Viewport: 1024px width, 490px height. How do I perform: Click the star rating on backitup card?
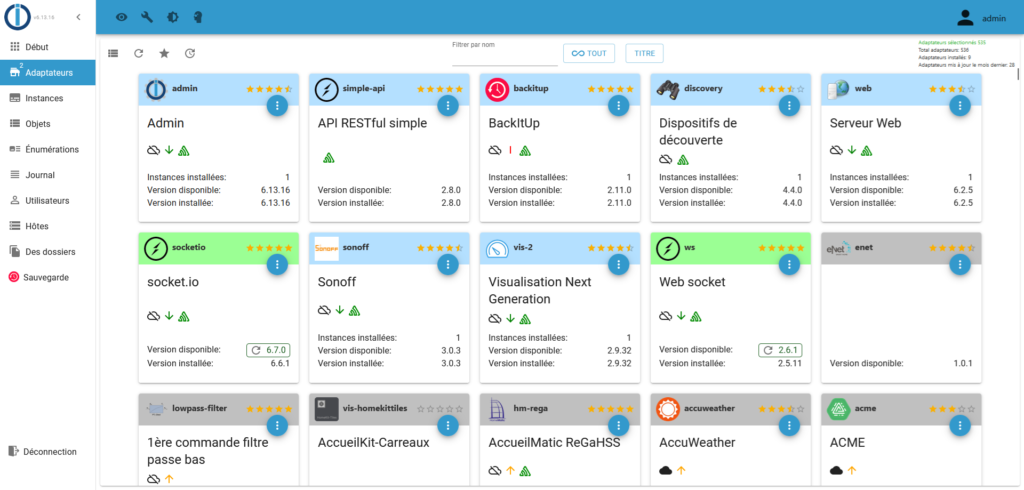[x=610, y=89]
